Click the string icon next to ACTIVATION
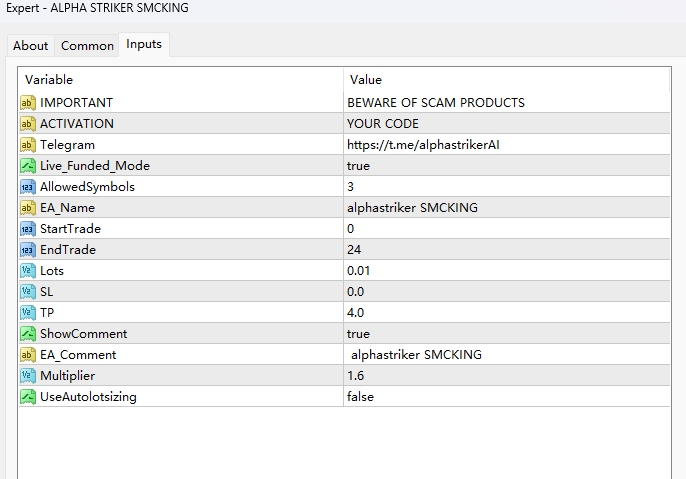Viewport: 686px width, 479px height. 28,123
